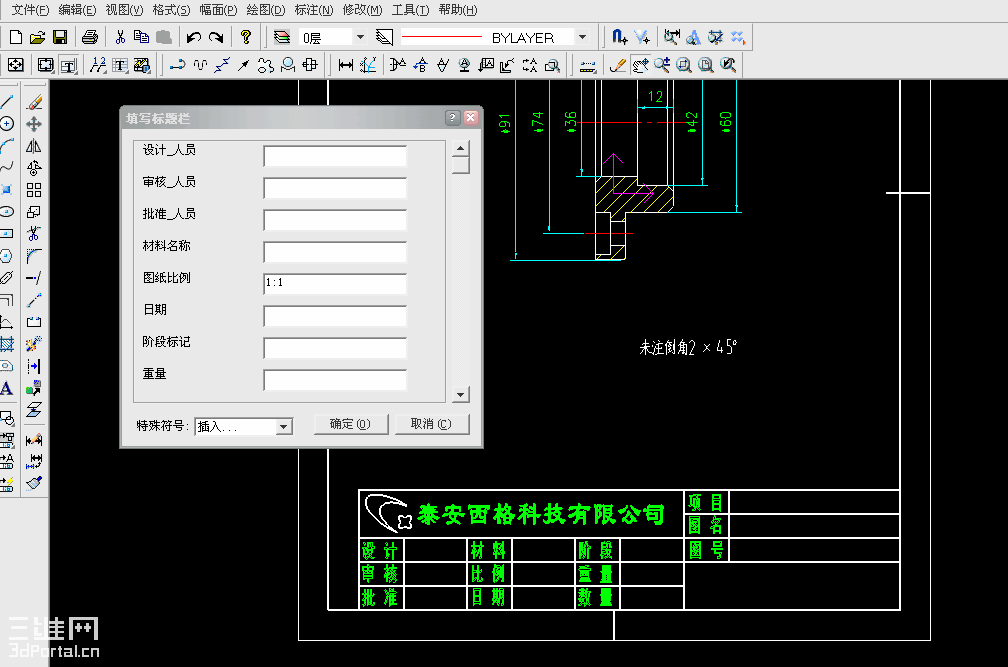Image resolution: width=1008 pixels, height=667 pixels.
Task: Select the Line drawing tool
Action: tap(6, 102)
